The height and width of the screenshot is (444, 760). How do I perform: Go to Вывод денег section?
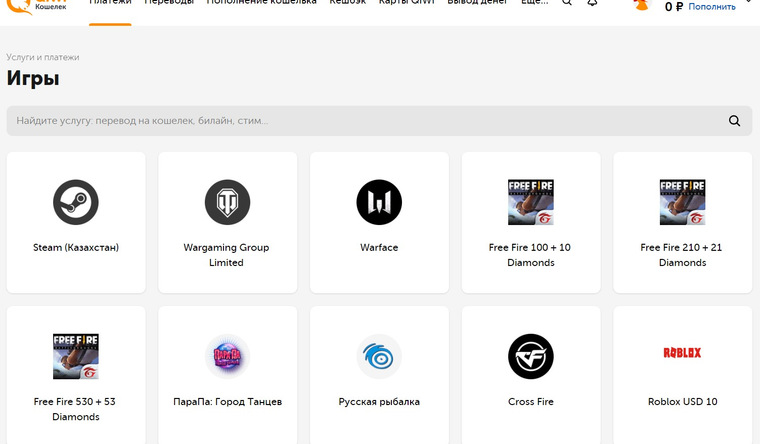tap(477, 2)
